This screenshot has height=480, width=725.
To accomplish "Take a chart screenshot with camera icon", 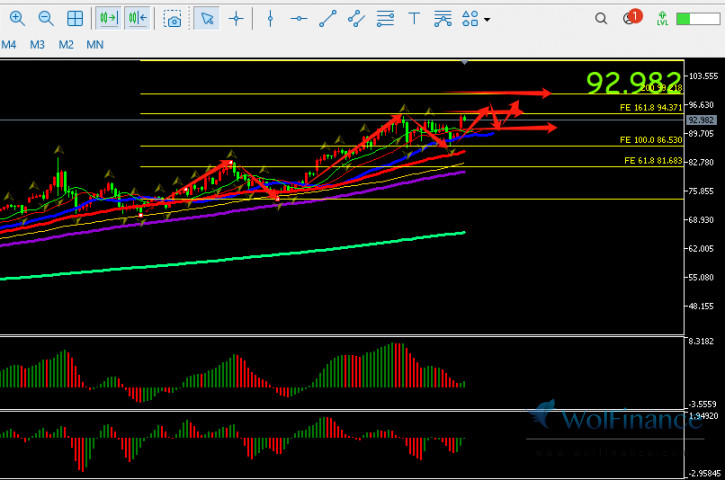I will click(x=173, y=18).
